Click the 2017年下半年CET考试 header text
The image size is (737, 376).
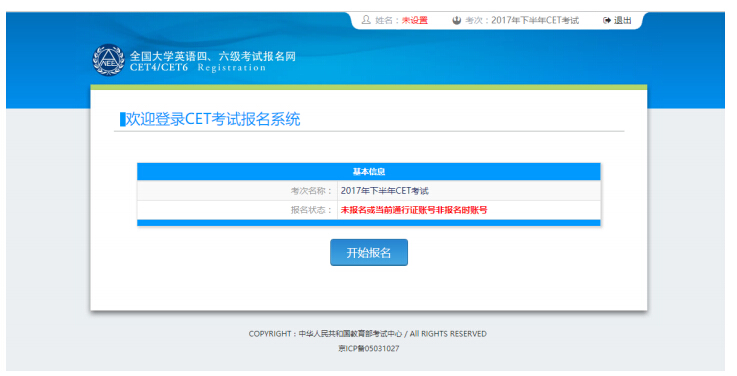(535, 20)
